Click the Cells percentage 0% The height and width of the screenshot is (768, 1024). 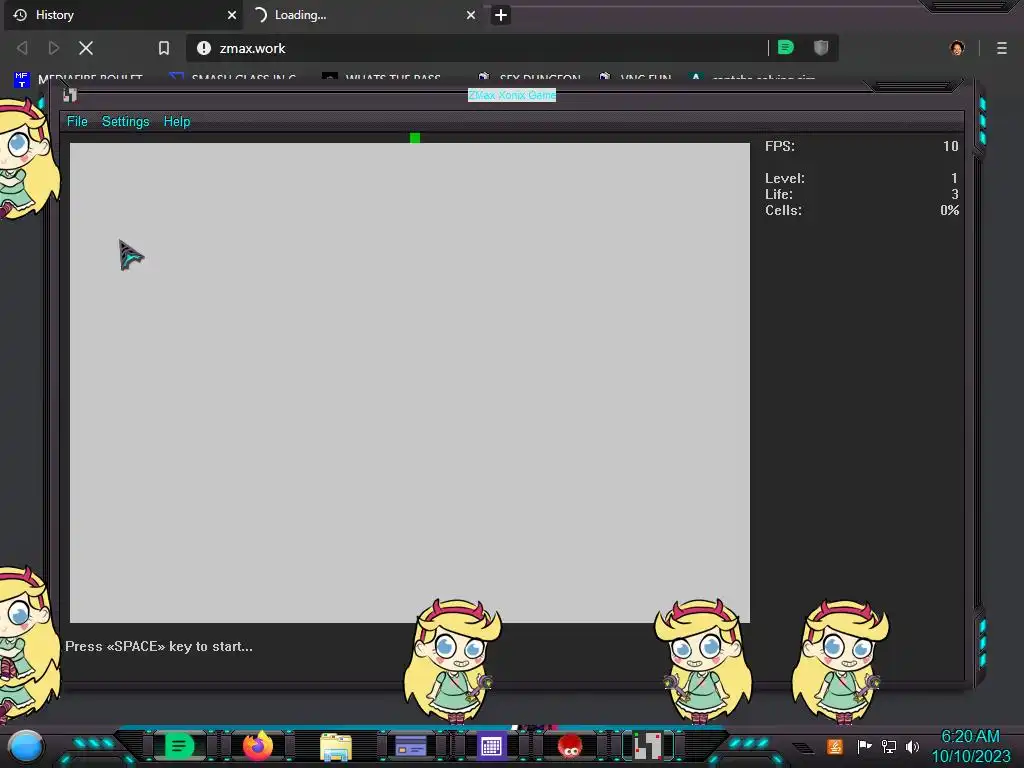point(950,210)
